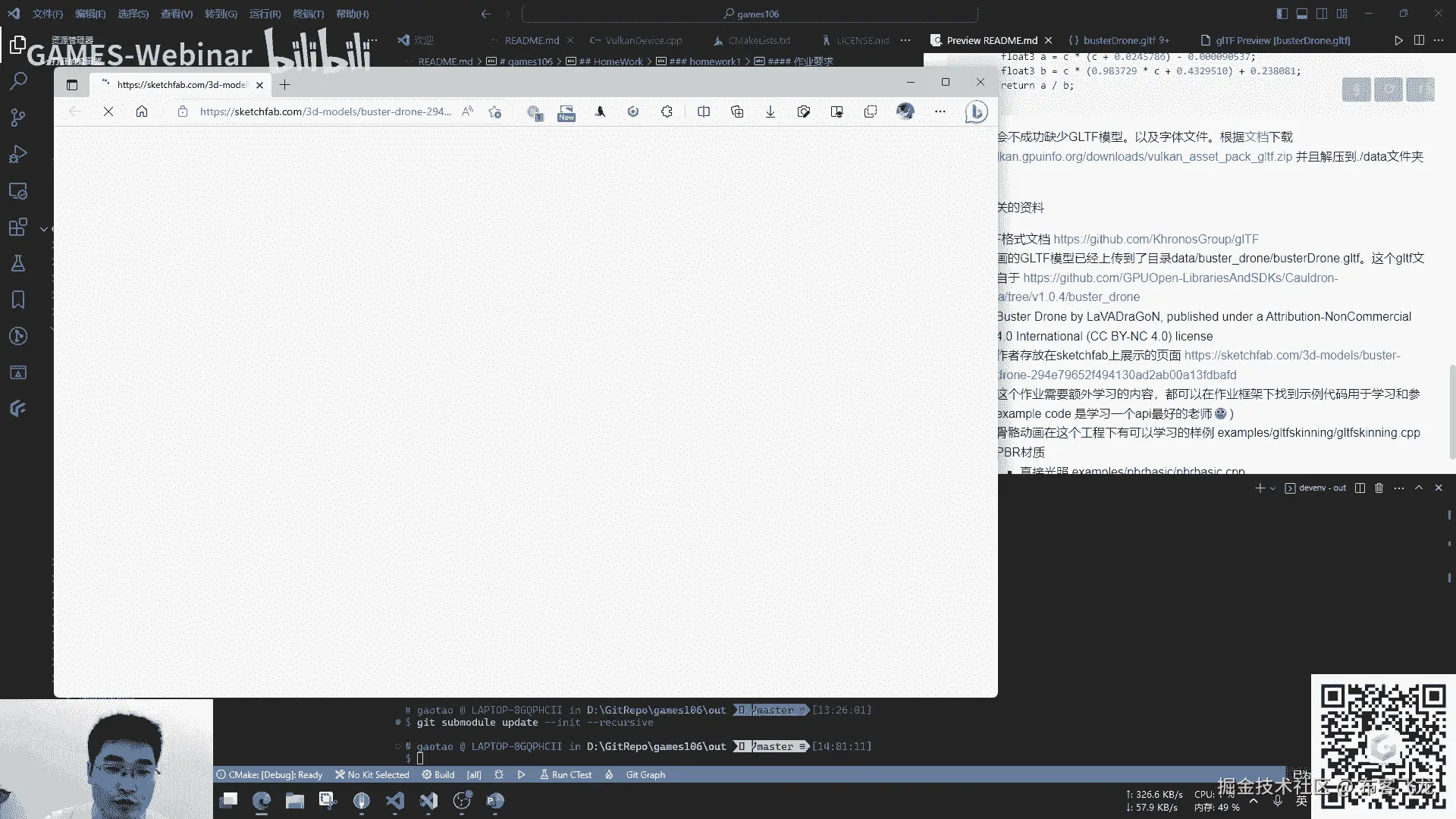Open new terminal launch profile dropdown
Image resolution: width=1456 pixels, height=819 pixels.
point(1272,488)
